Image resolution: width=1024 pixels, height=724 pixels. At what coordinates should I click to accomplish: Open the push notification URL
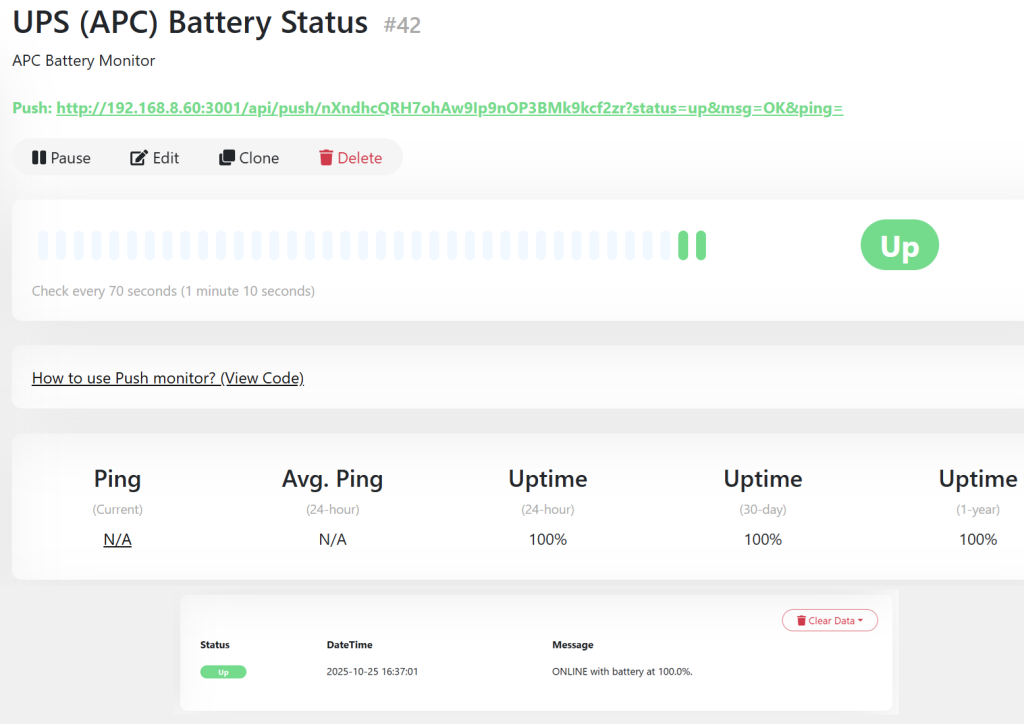pyautogui.click(x=450, y=108)
